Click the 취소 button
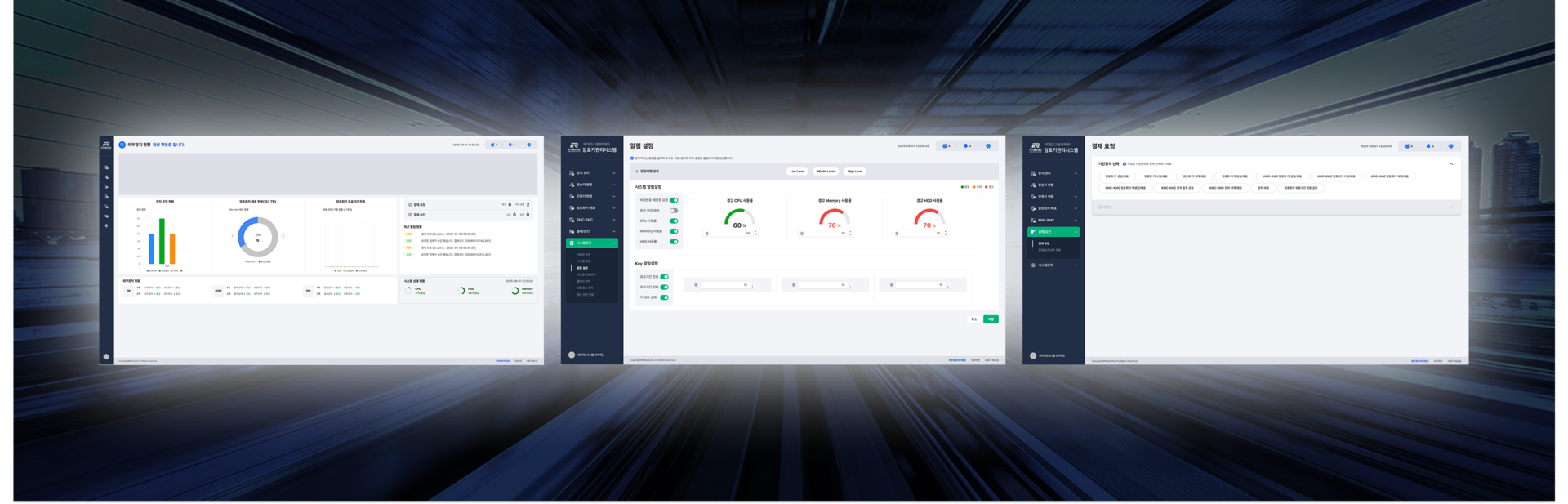This screenshot has width=1568, height=504. pos(973,319)
